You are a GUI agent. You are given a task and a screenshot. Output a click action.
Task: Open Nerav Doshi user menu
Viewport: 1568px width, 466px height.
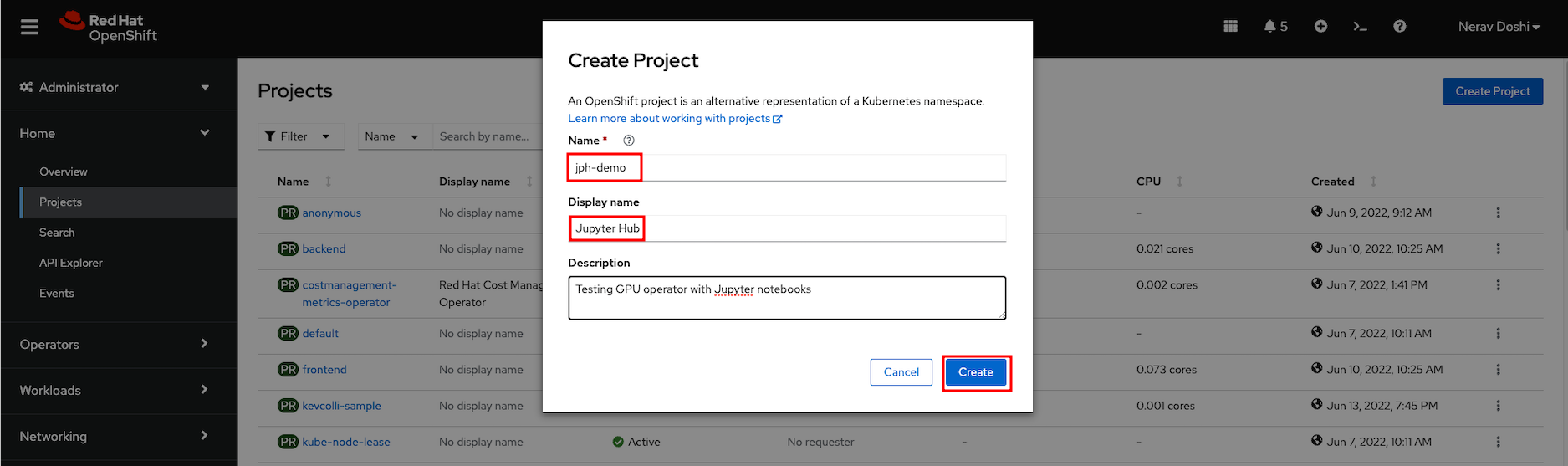[1499, 27]
